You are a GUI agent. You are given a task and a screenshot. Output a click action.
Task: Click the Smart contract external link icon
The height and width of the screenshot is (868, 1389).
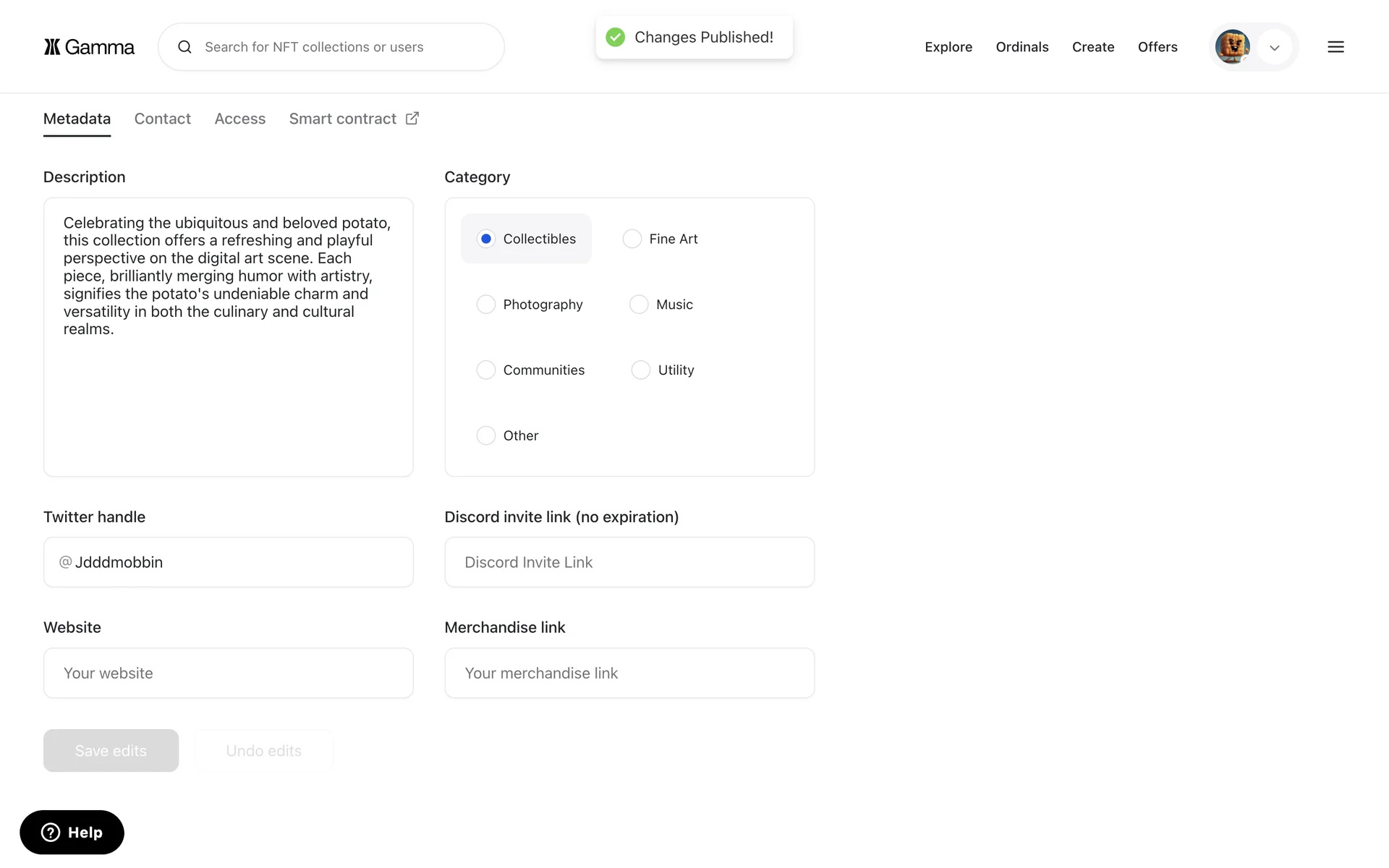[412, 118]
